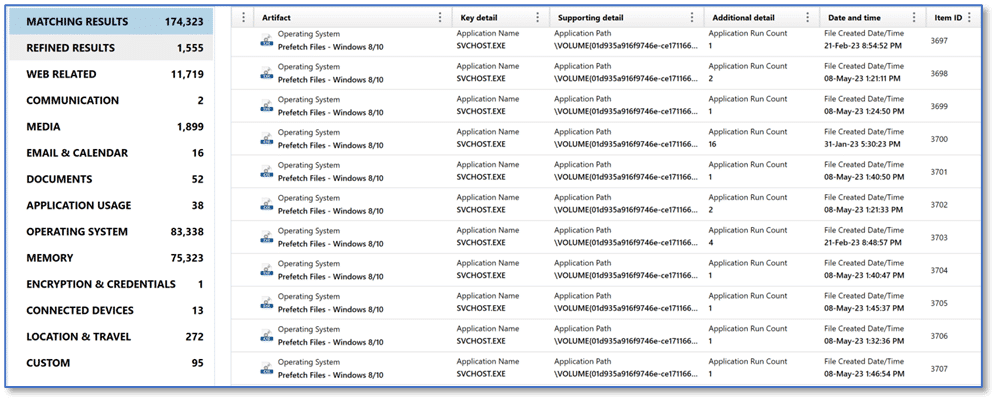Click application path in item 3701 row
Screen dimensions: 996x401
click(x=626, y=177)
